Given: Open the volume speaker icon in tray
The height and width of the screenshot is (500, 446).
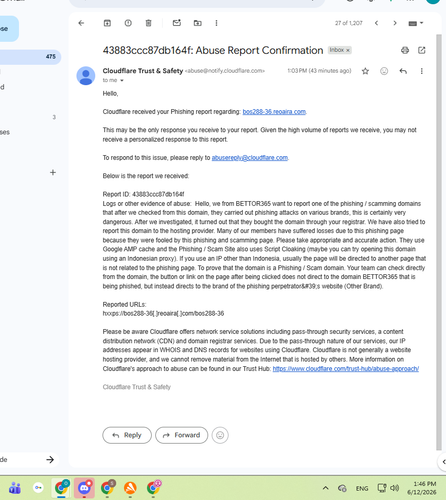Looking at the screenshot, I should 395,488.
